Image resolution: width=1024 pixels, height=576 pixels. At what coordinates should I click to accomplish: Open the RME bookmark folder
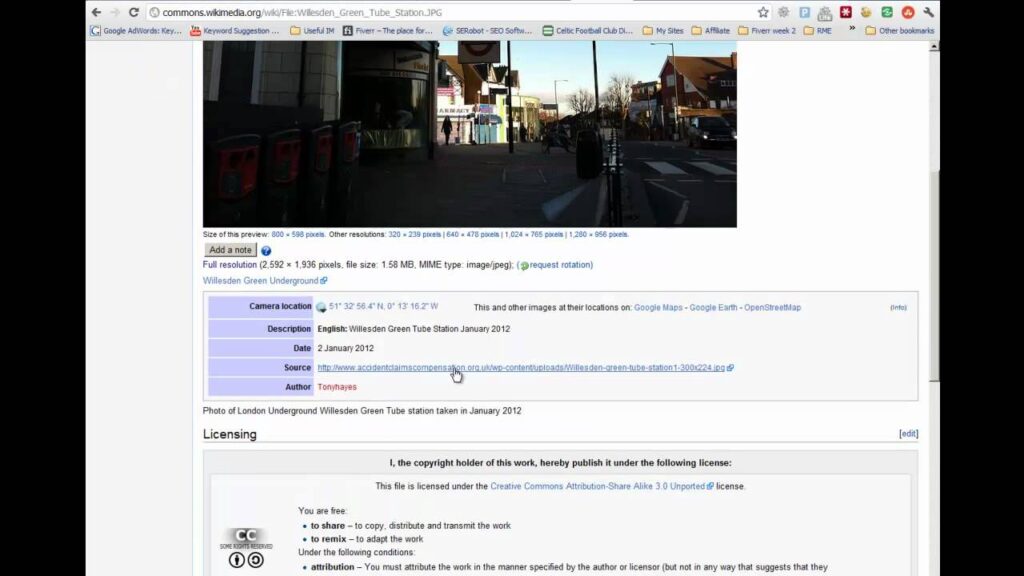818,31
